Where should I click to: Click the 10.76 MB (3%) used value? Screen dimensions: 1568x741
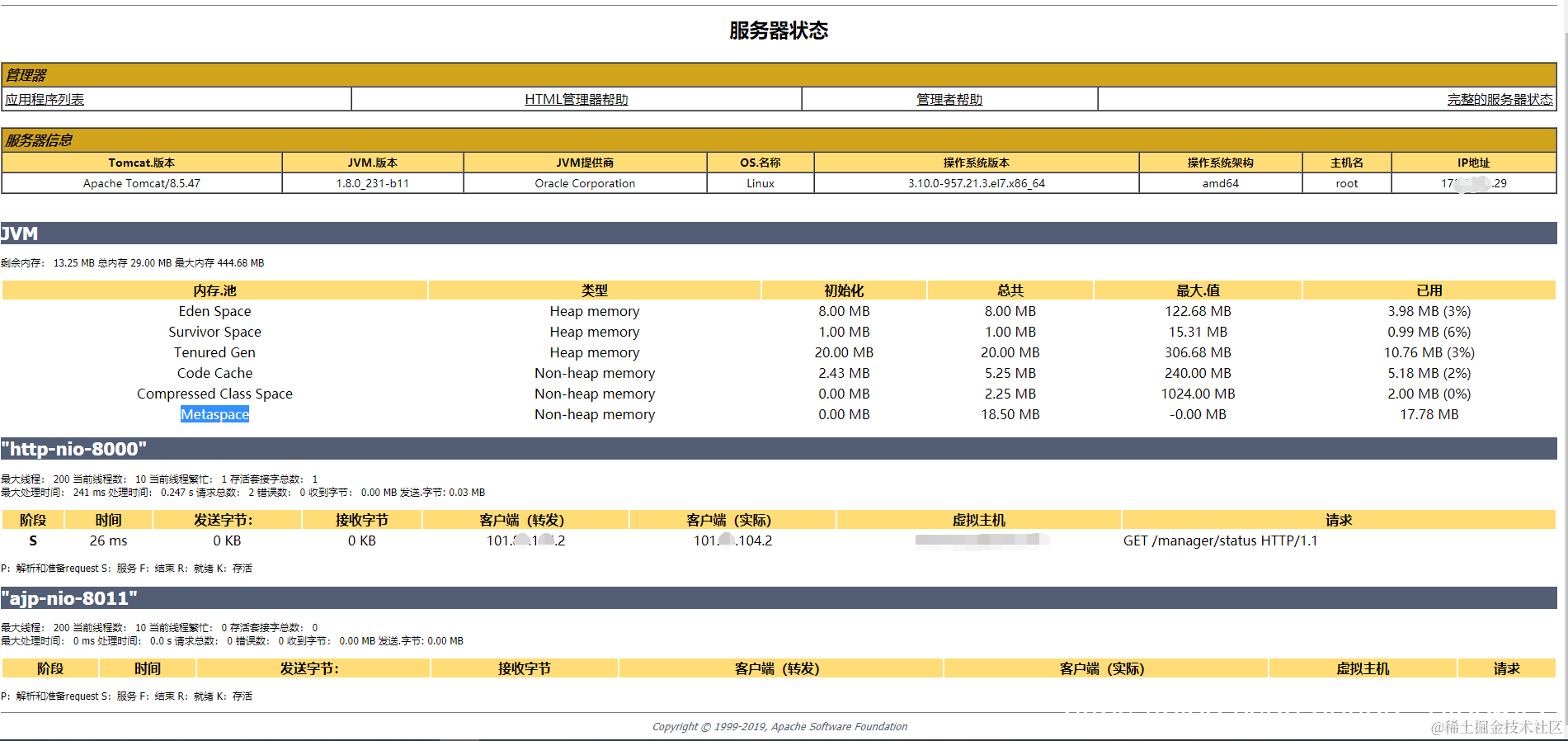1429,352
